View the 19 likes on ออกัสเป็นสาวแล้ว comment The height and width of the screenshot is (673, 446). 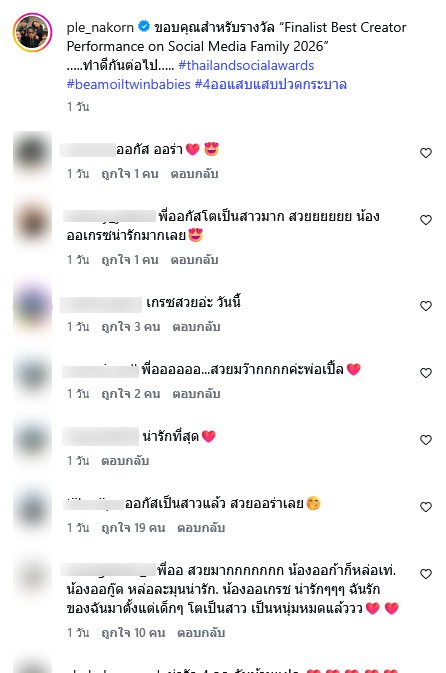click(x=133, y=527)
